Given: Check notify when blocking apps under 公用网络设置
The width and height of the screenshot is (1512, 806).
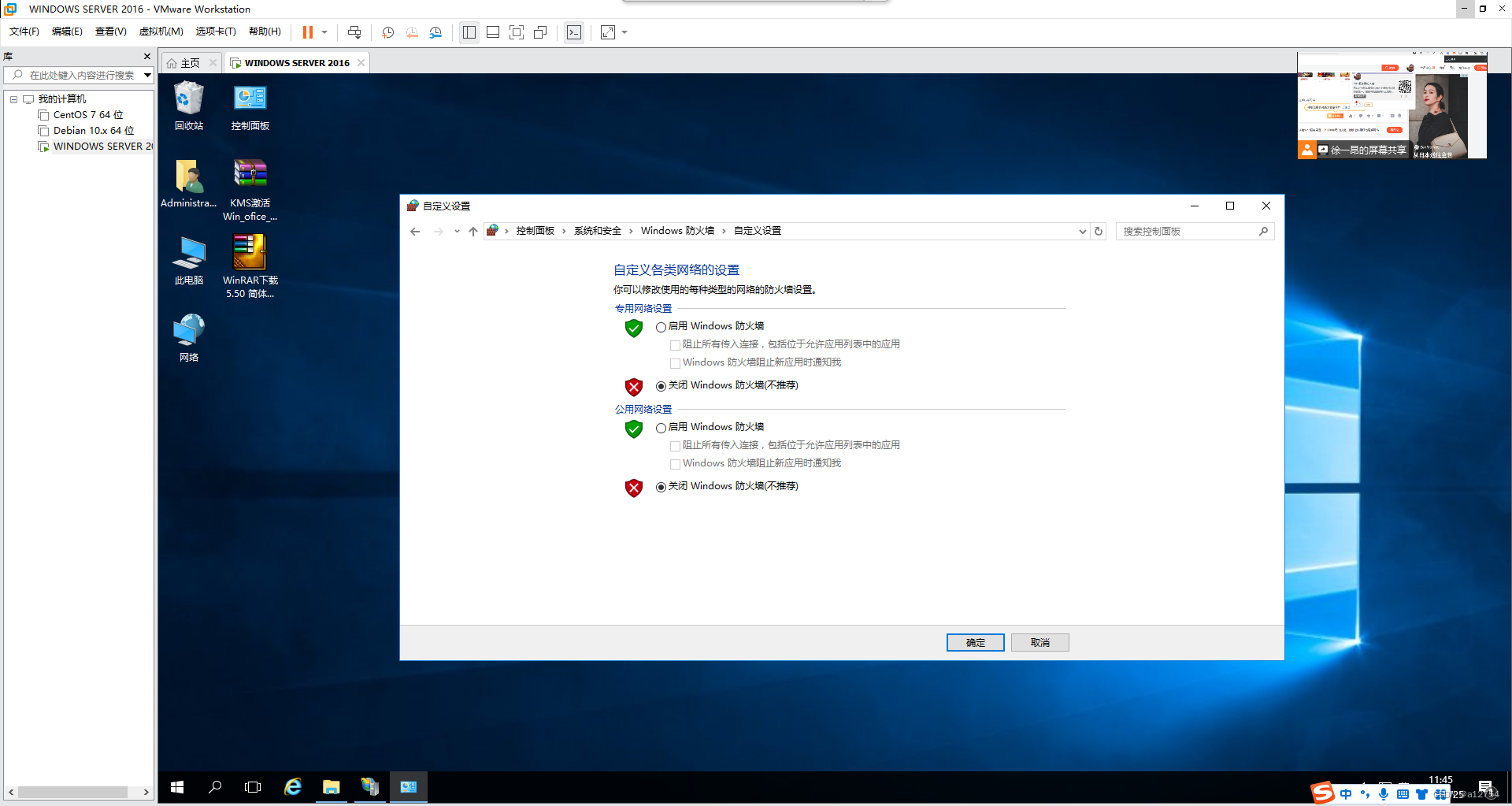Looking at the screenshot, I should click(x=675, y=464).
